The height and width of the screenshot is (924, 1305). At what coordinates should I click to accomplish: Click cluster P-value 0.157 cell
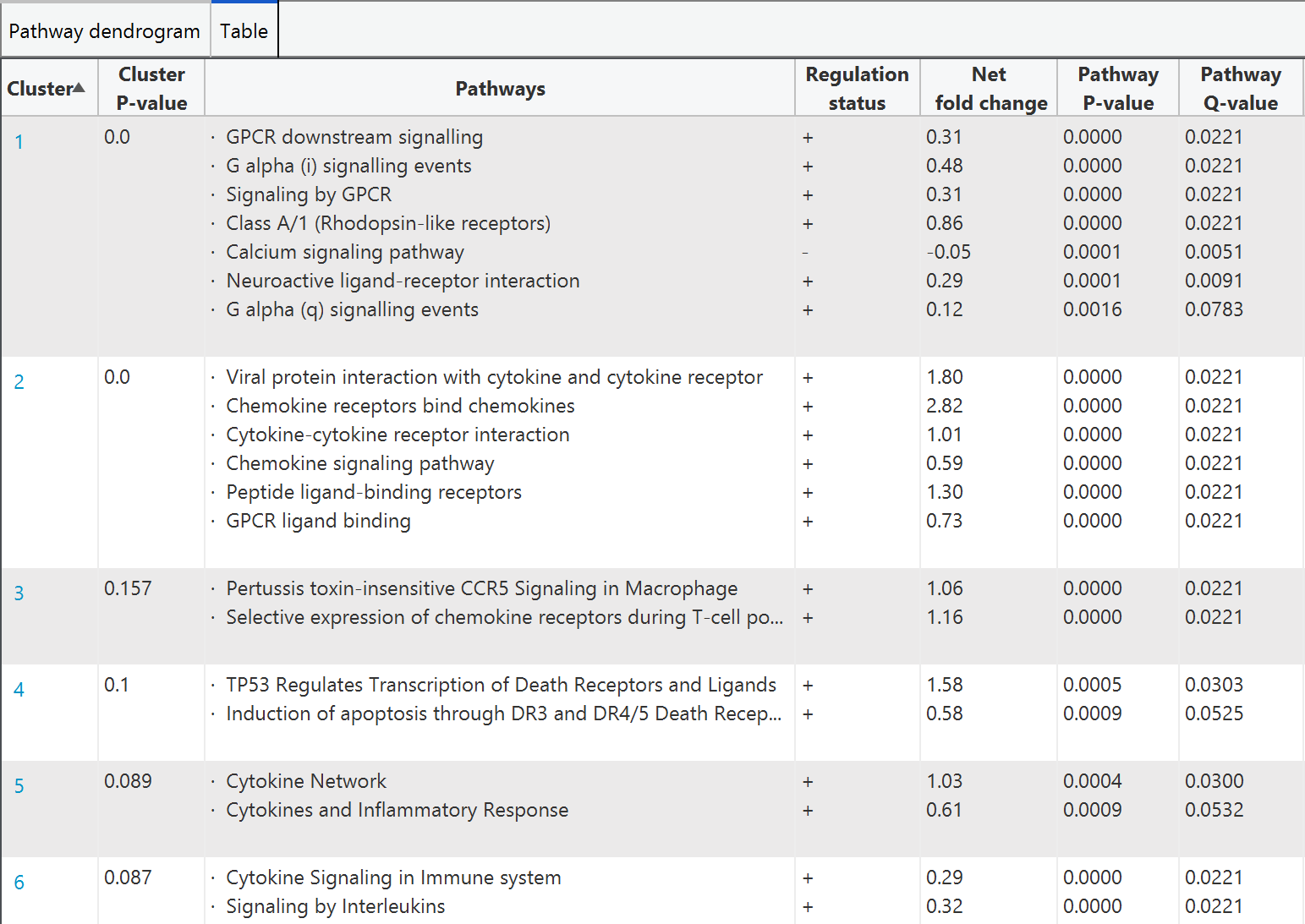pos(128,588)
